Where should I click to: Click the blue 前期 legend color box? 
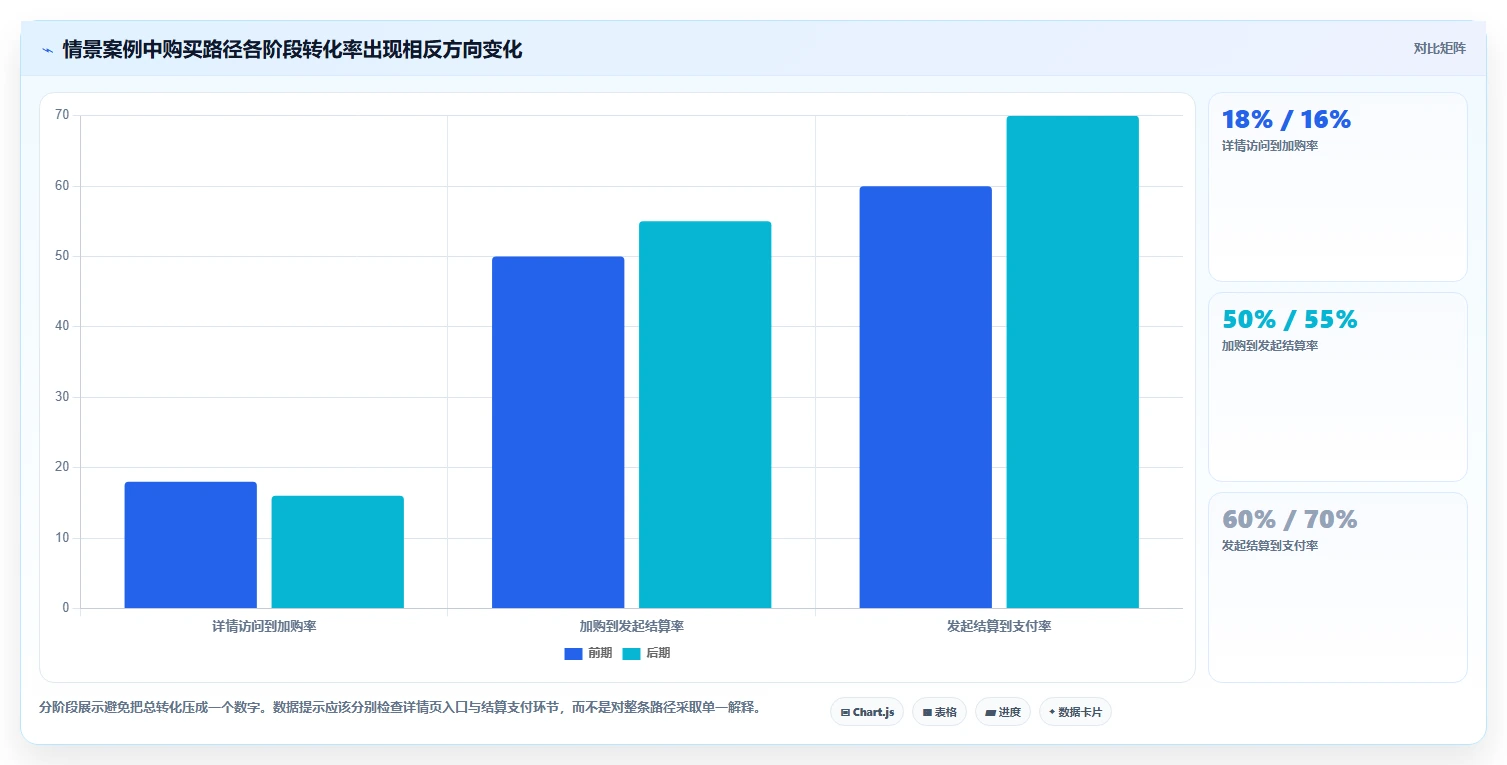click(x=573, y=653)
